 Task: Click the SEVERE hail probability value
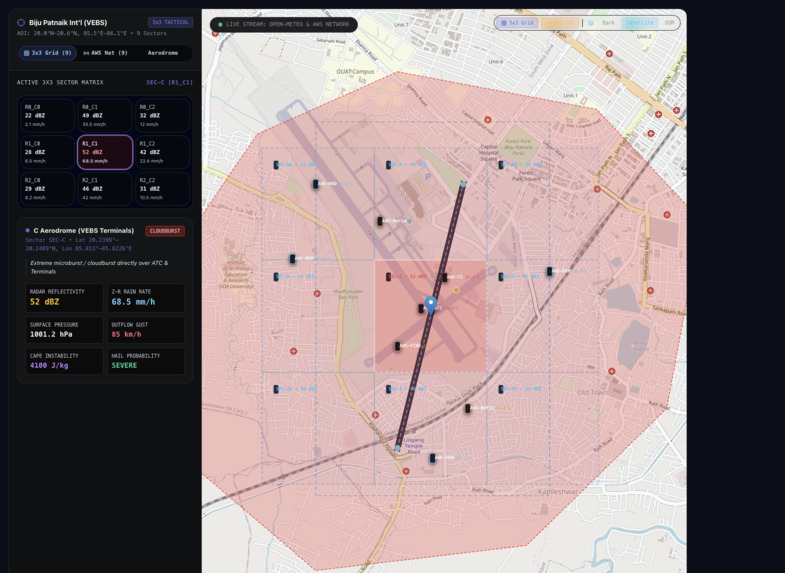[124, 365]
